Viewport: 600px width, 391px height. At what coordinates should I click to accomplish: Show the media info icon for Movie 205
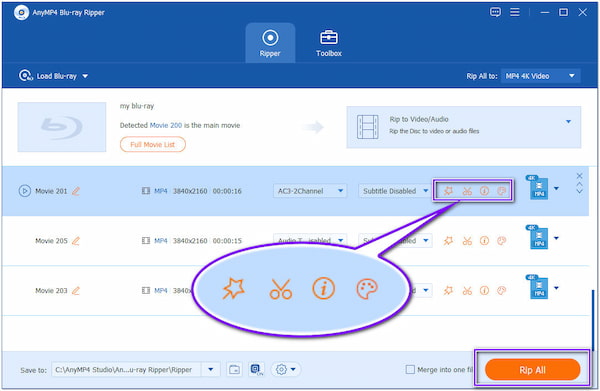tap(484, 241)
